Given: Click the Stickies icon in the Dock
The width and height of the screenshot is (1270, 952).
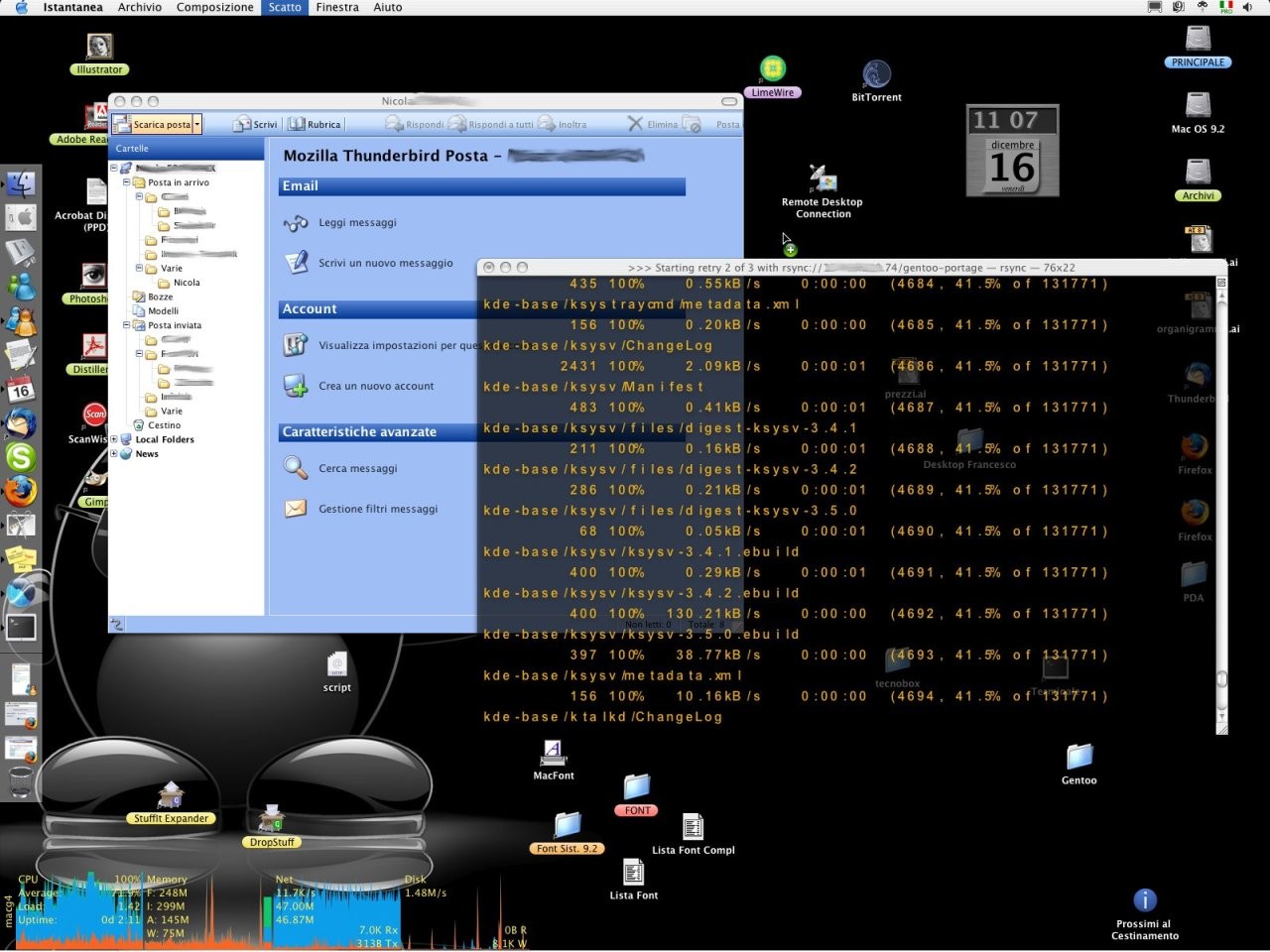Looking at the screenshot, I should click(21, 559).
